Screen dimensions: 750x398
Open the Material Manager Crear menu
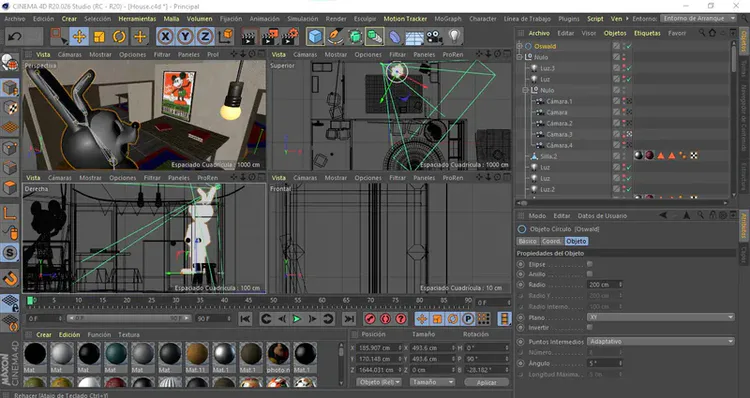click(44, 334)
